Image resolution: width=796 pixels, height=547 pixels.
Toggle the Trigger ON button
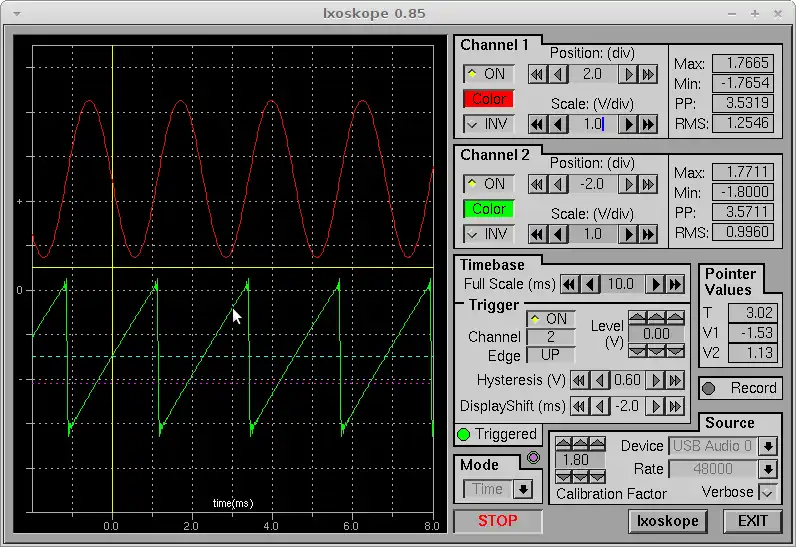(x=550, y=319)
